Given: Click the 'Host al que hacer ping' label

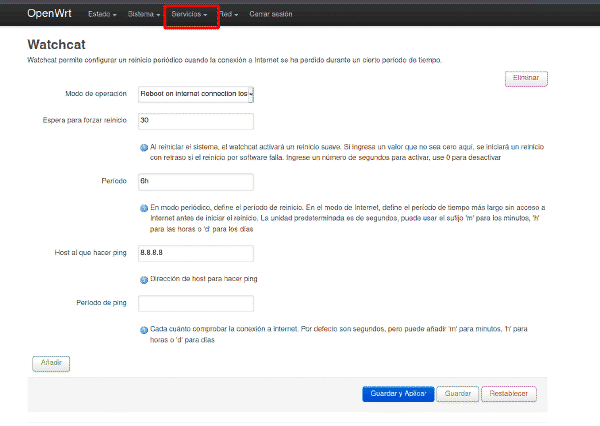Looking at the screenshot, I should [x=90, y=253].
